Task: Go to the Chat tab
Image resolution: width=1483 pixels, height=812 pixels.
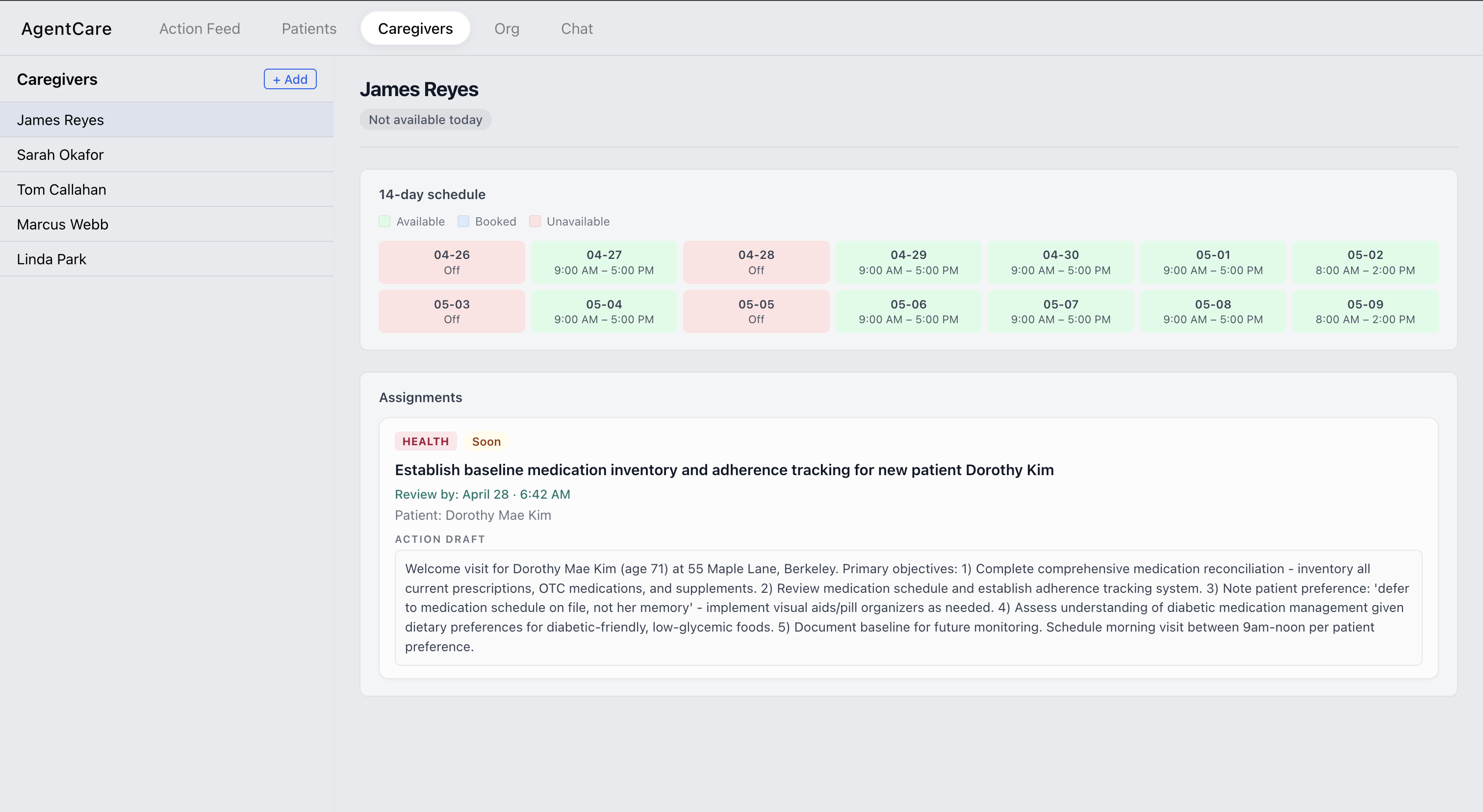Action: [x=576, y=29]
